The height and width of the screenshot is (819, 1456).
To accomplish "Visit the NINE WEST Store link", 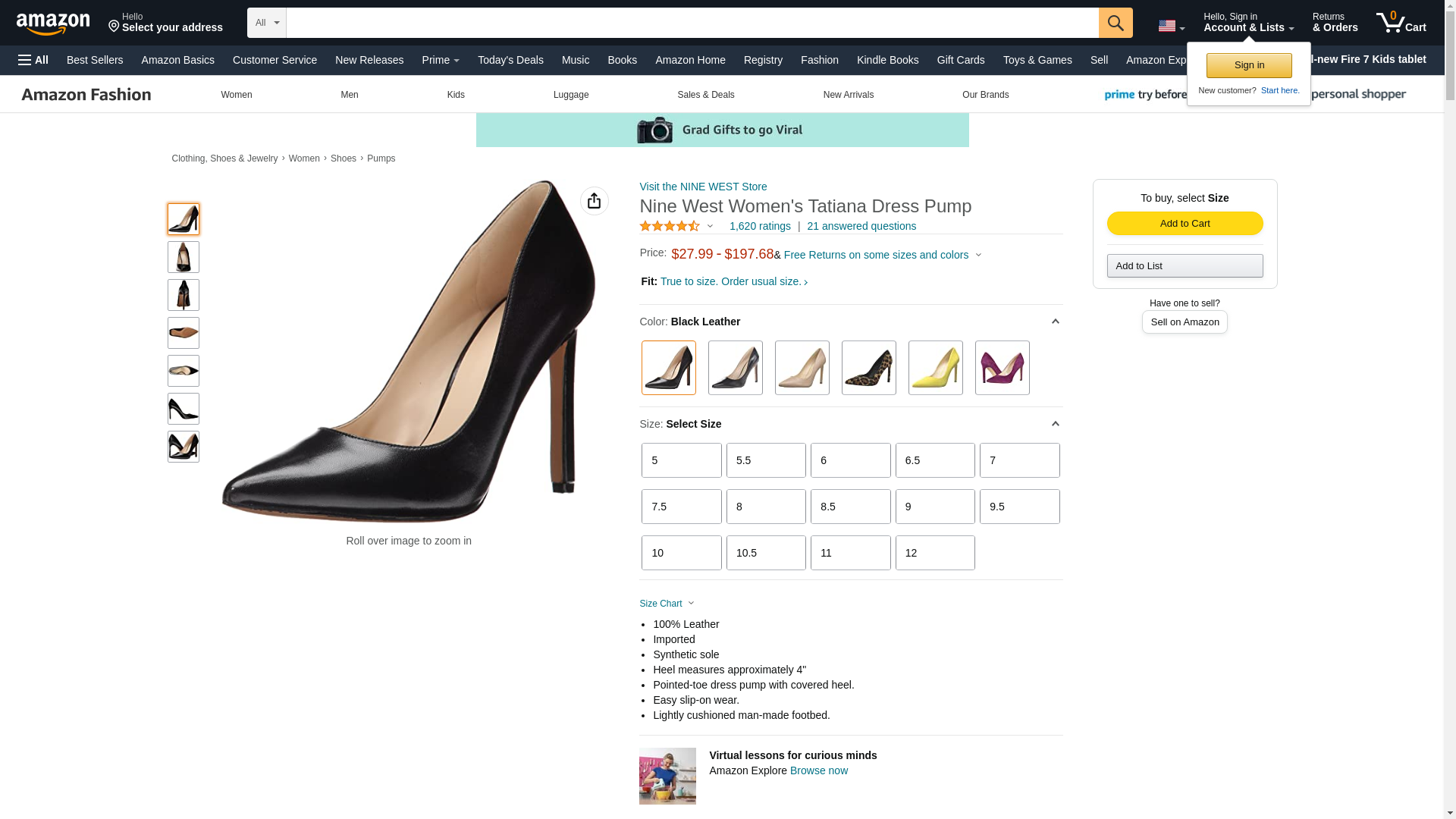I will point(703,187).
